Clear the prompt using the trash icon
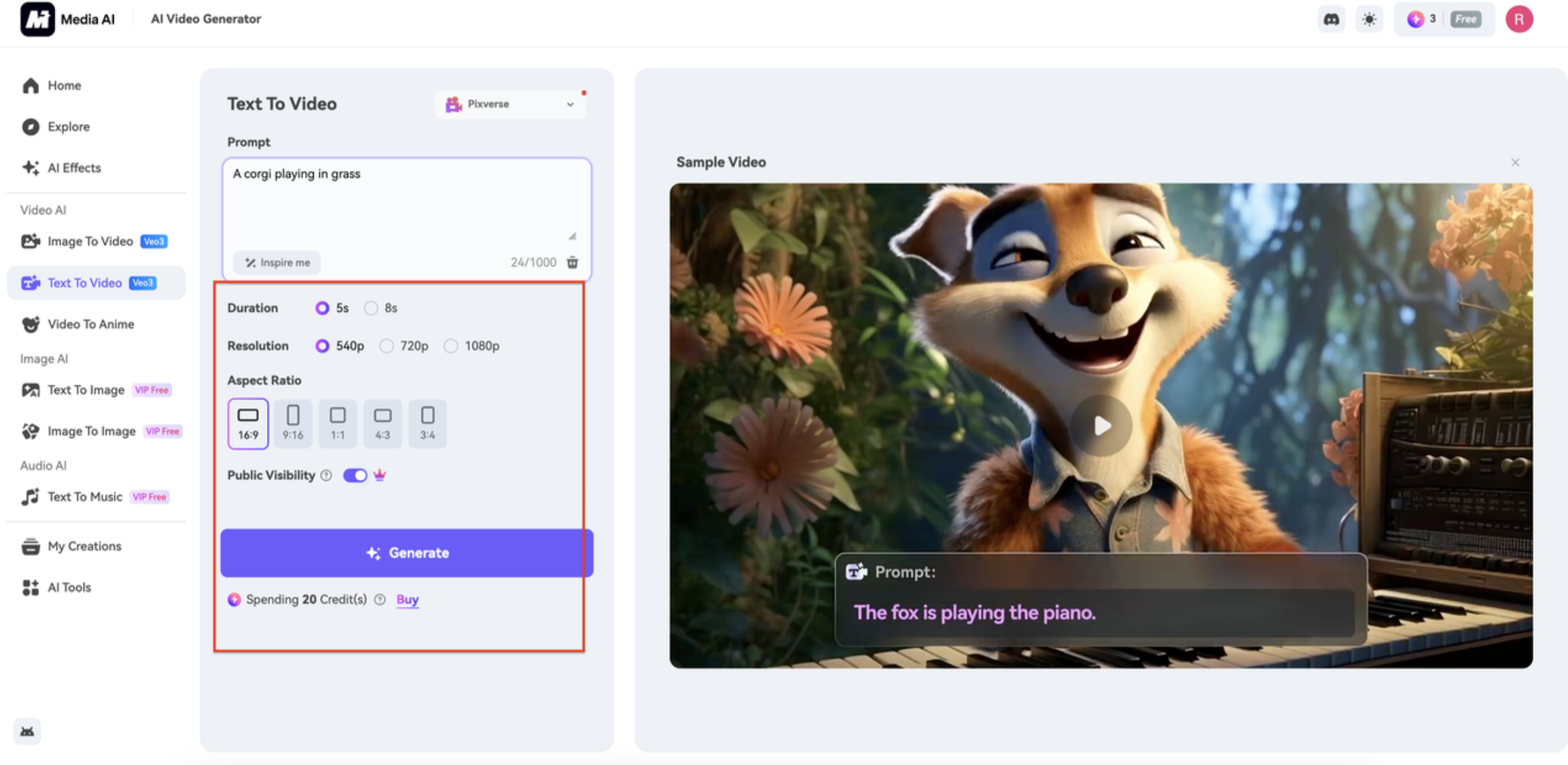Screen dimensions: 1568x765 pos(572,263)
